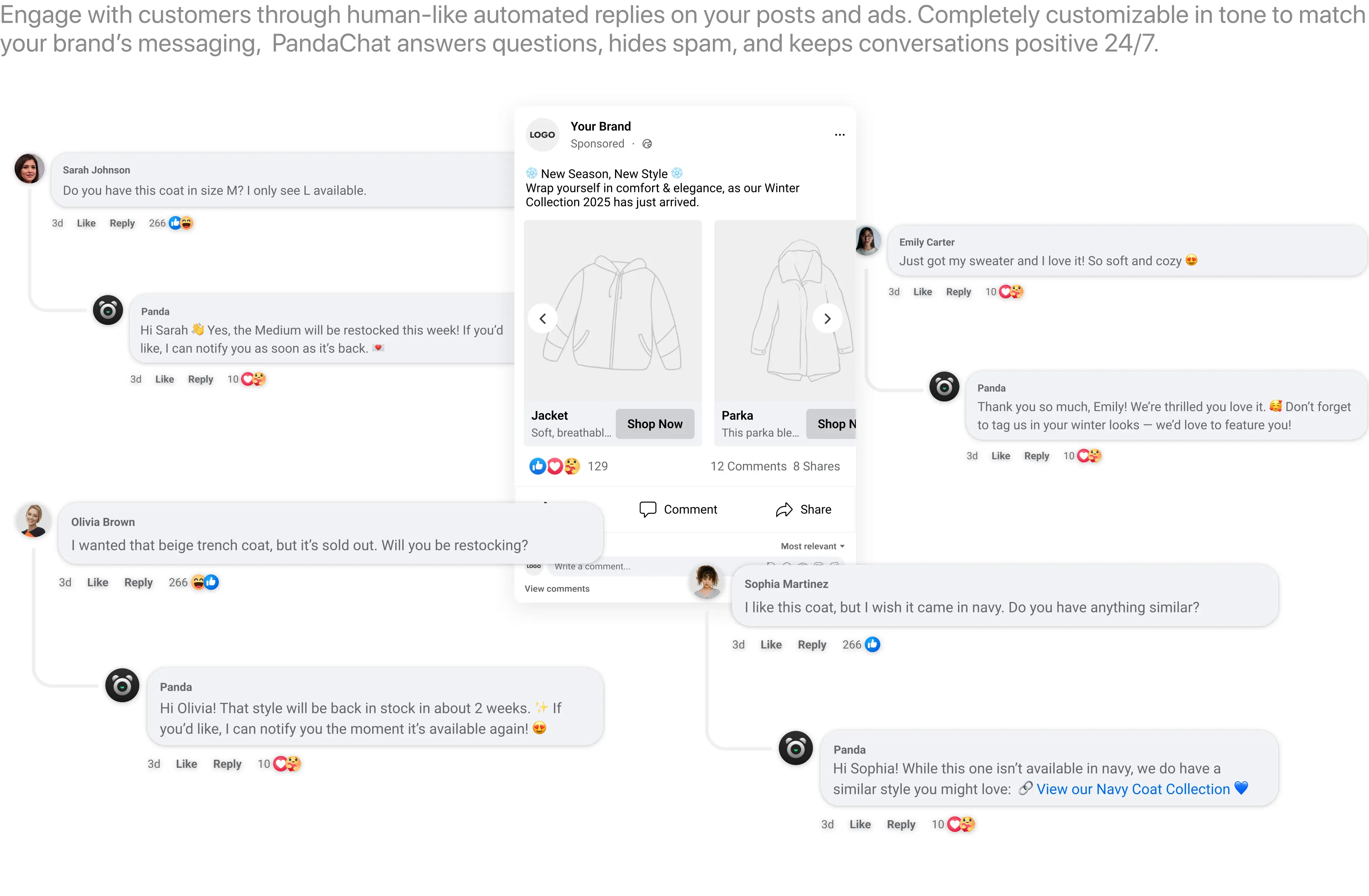Click the Your Brand logo avatar
Viewport: 1369px width, 896px height.
pyautogui.click(x=542, y=134)
